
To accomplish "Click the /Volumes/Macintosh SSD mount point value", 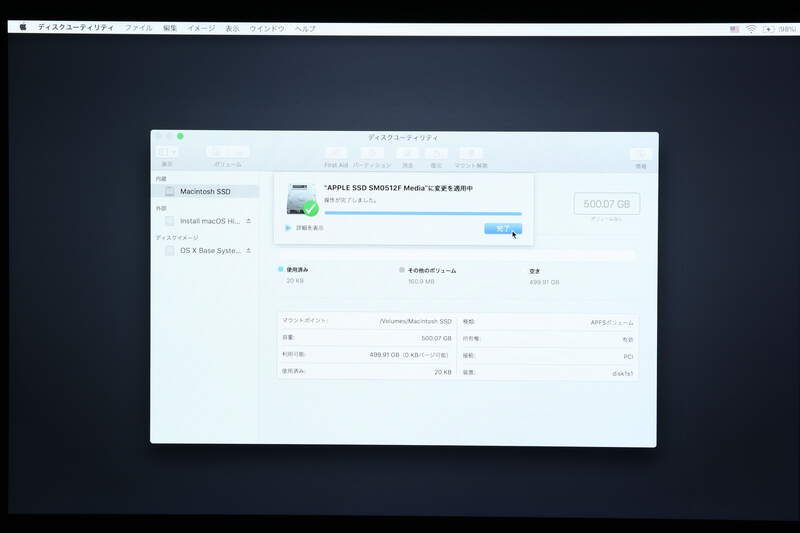I will pos(416,321).
